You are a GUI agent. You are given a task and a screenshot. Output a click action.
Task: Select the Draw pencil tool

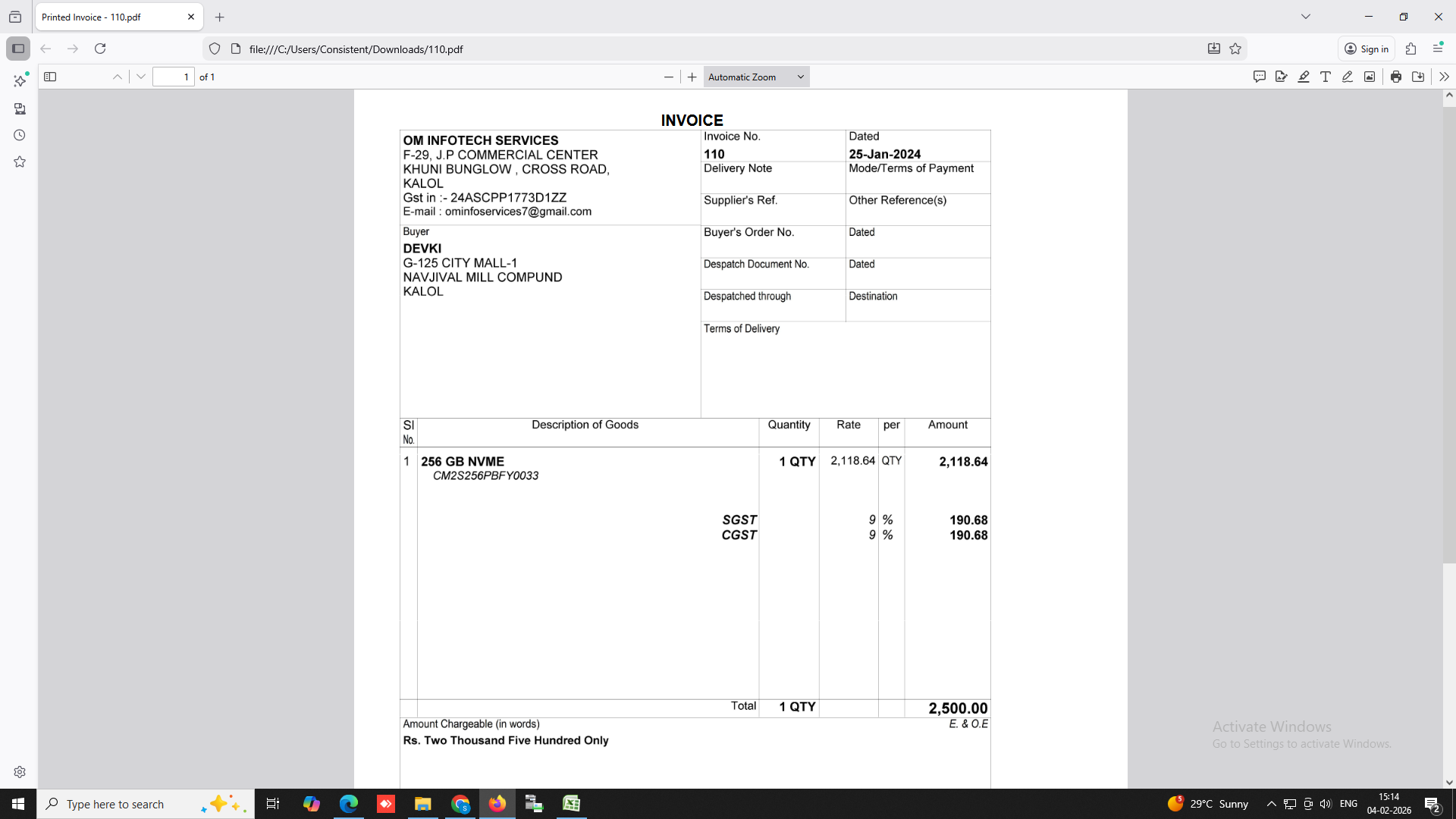coord(1348,77)
